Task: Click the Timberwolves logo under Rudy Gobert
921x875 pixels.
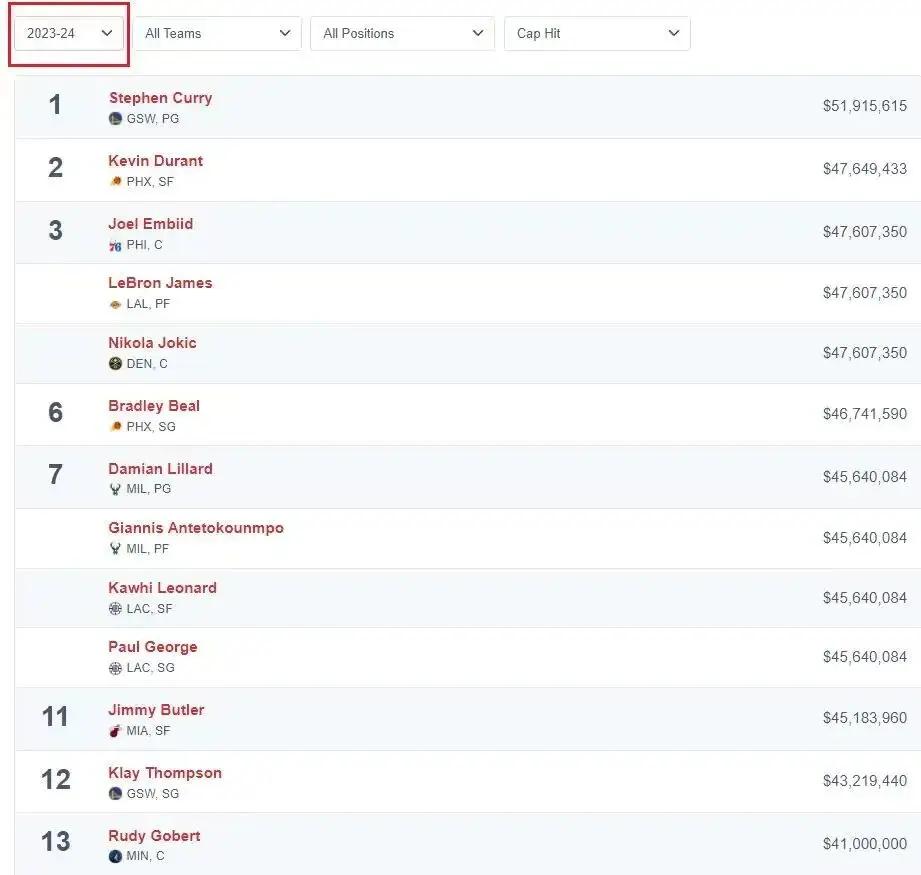Action: click(x=115, y=857)
